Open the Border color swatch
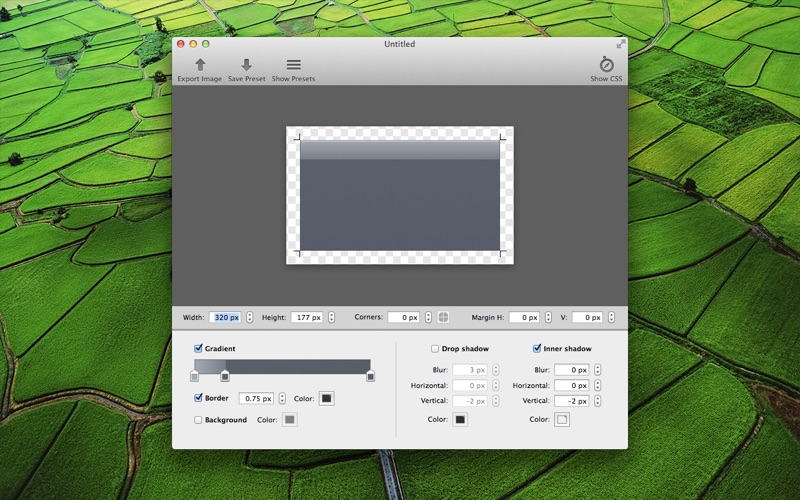 [326, 398]
